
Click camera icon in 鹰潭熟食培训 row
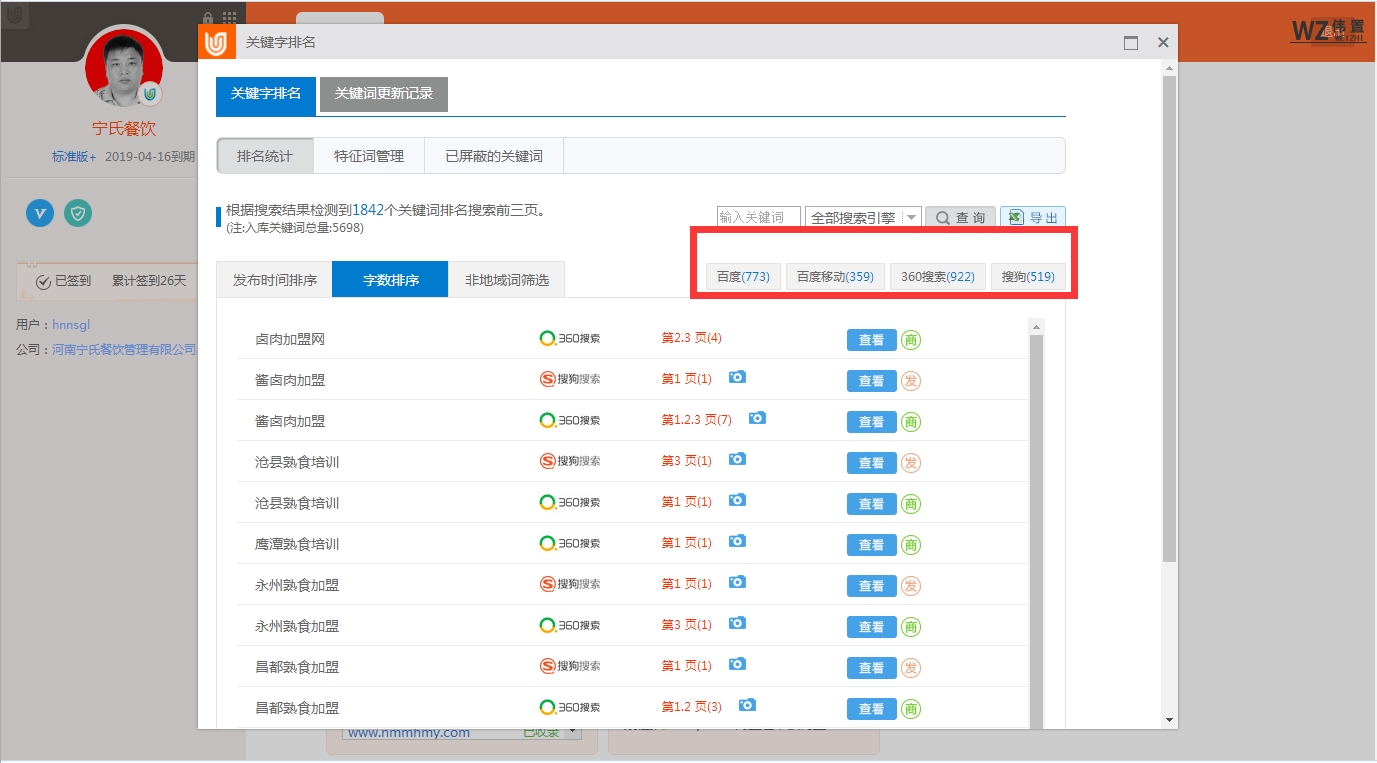(737, 542)
